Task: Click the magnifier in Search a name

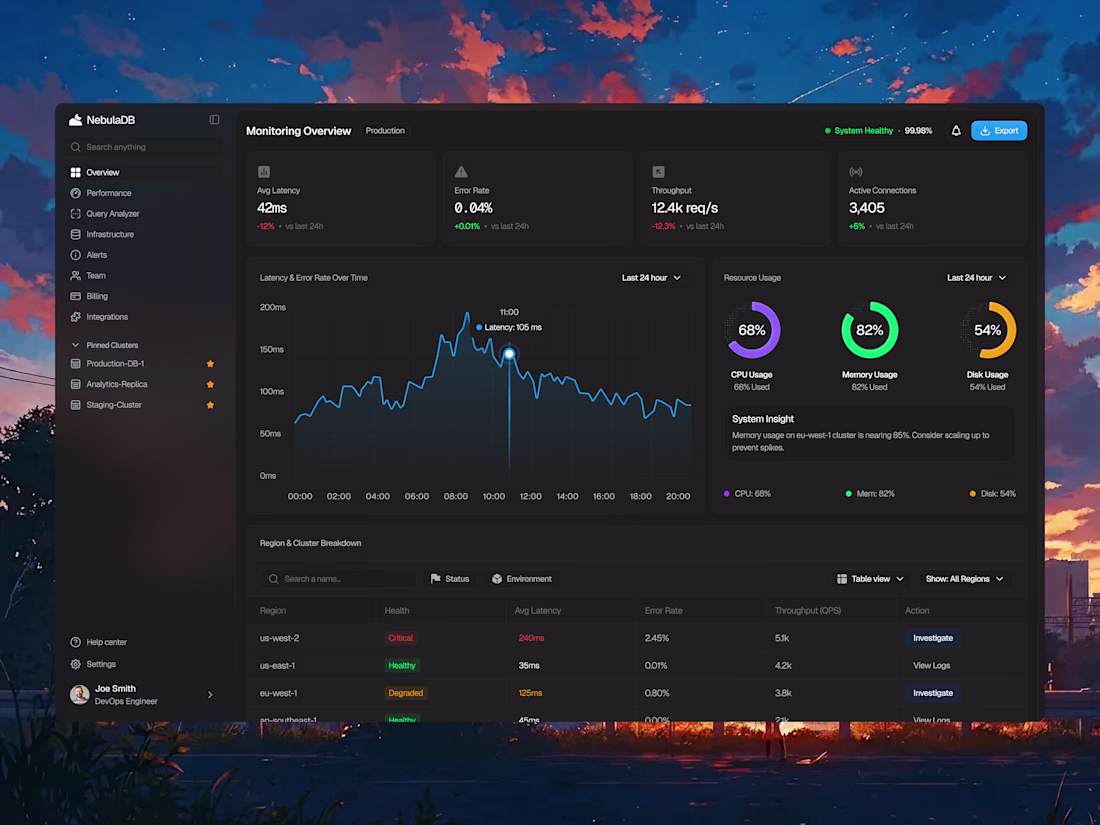Action: coord(274,579)
